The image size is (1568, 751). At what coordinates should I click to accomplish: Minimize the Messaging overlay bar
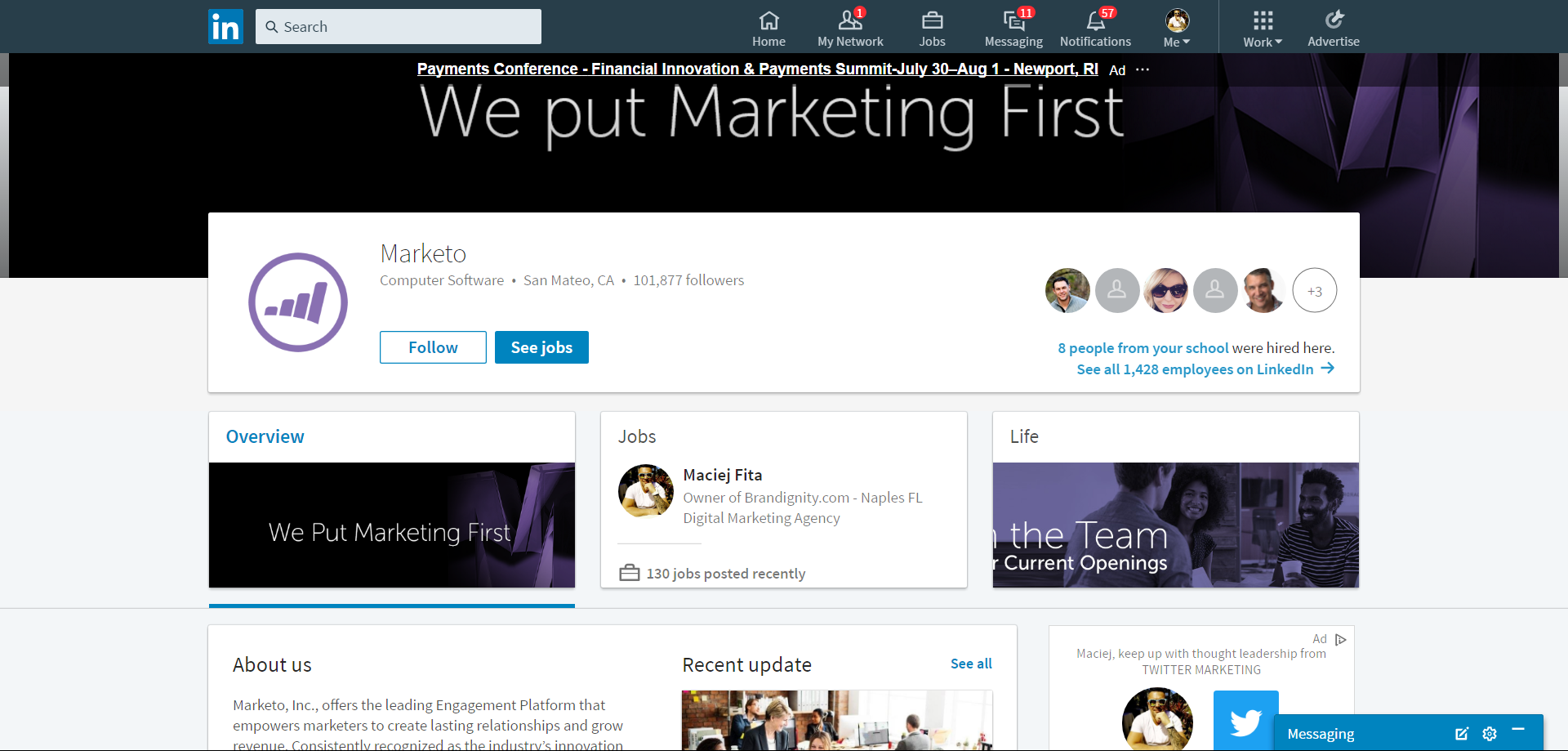[1518, 728]
